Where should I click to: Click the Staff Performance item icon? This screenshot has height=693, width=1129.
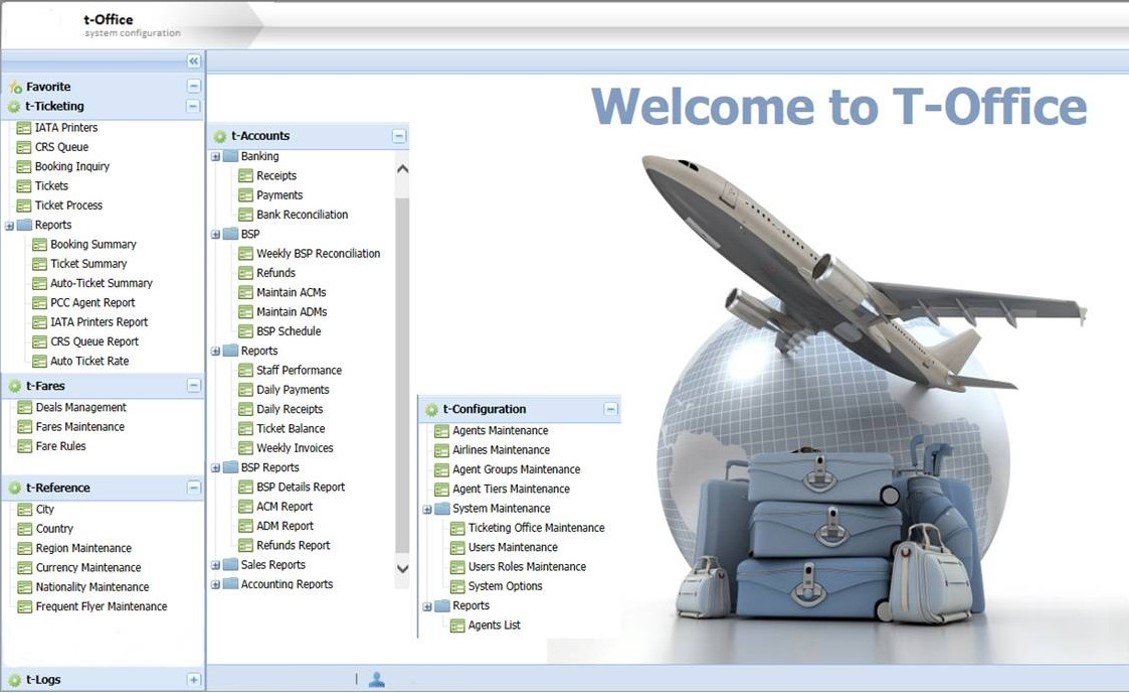[246, 370]
